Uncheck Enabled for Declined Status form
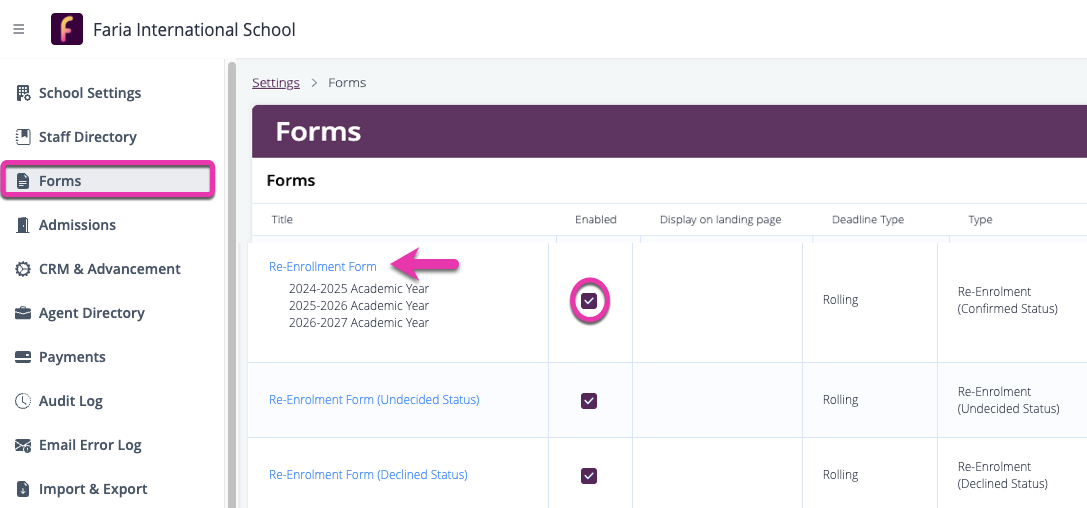 tap(589, 476)
